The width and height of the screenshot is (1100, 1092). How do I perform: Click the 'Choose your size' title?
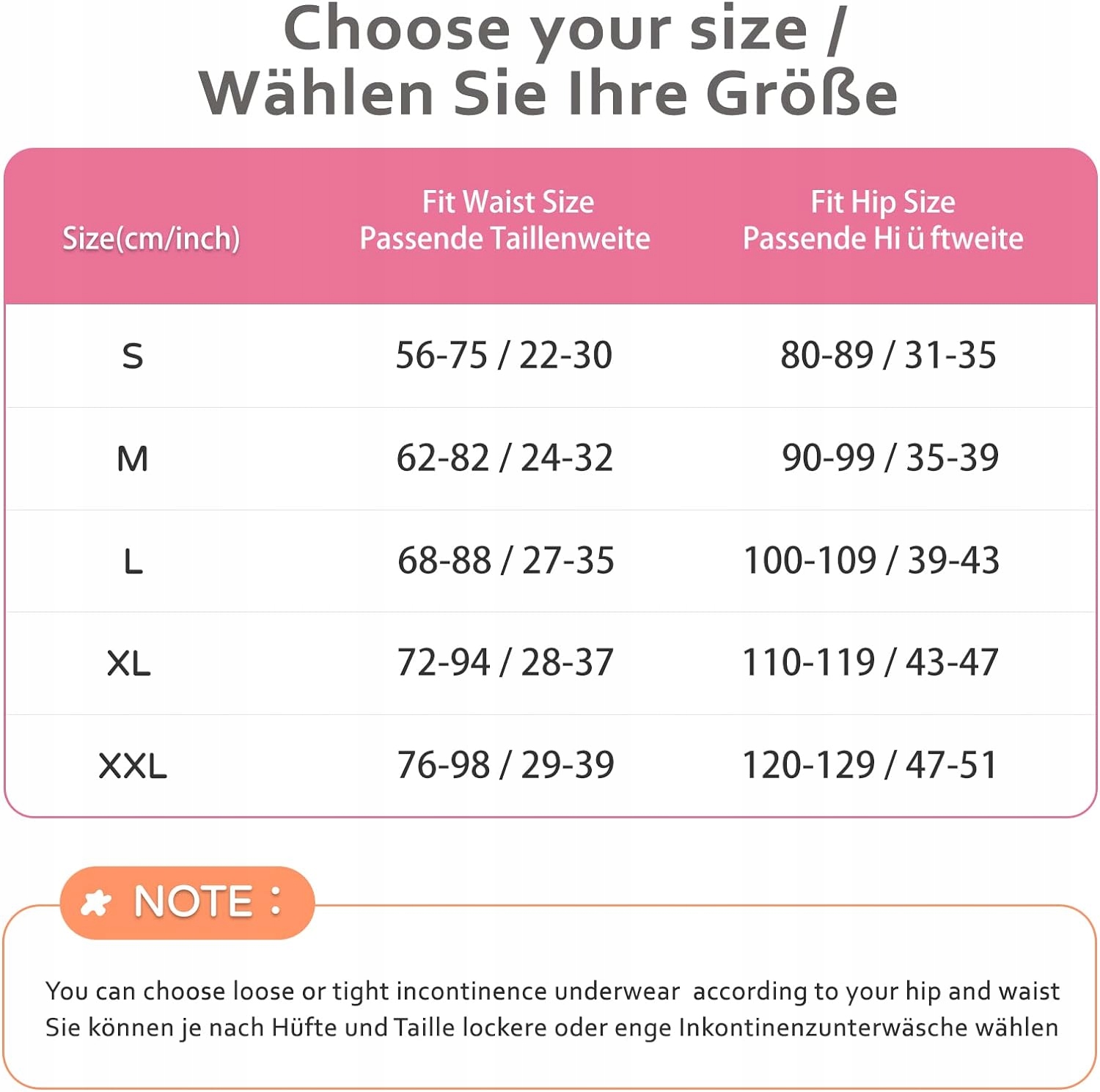click(x=565, y=29)
